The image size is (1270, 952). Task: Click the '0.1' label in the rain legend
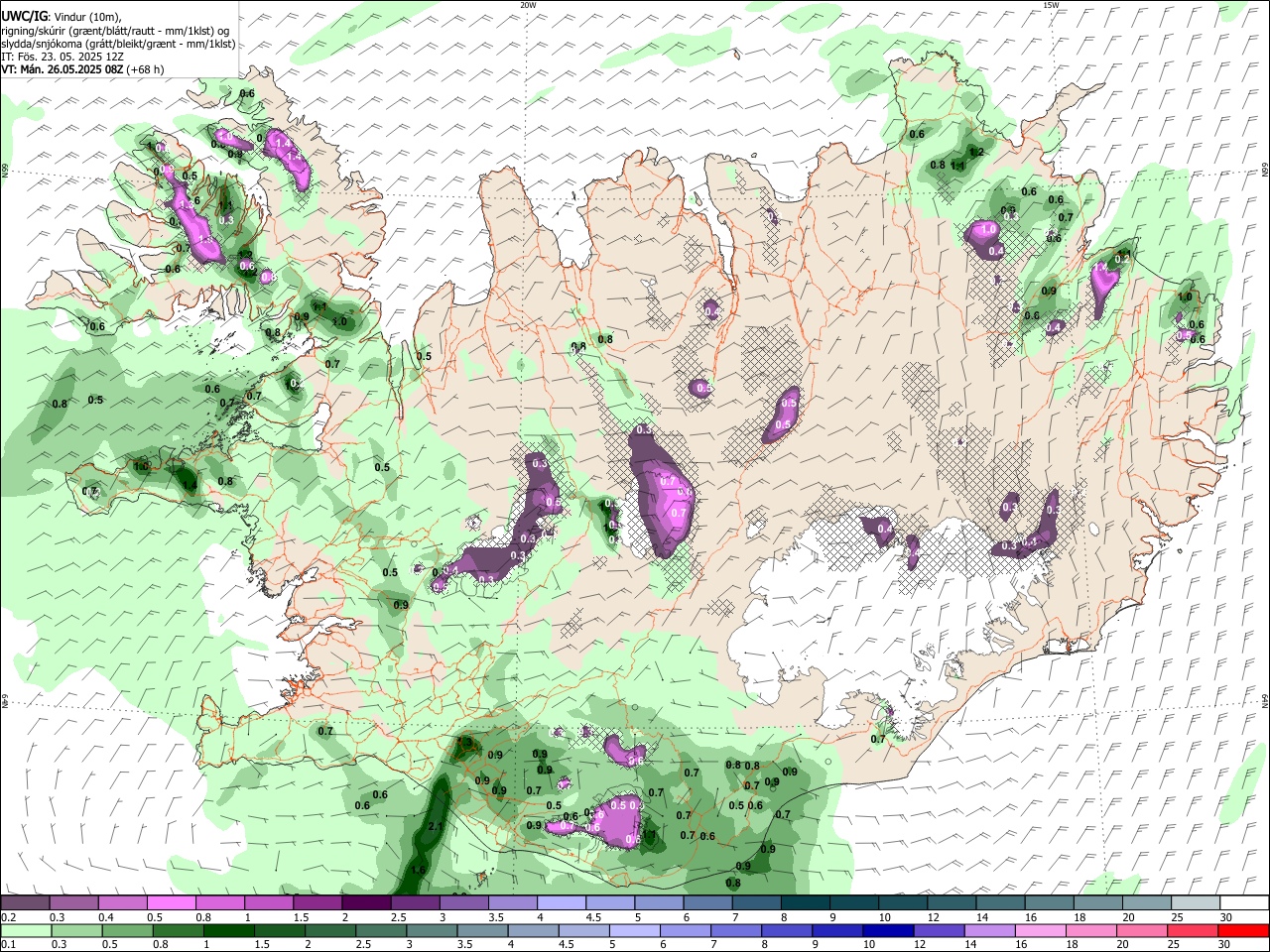click(8, 945)
